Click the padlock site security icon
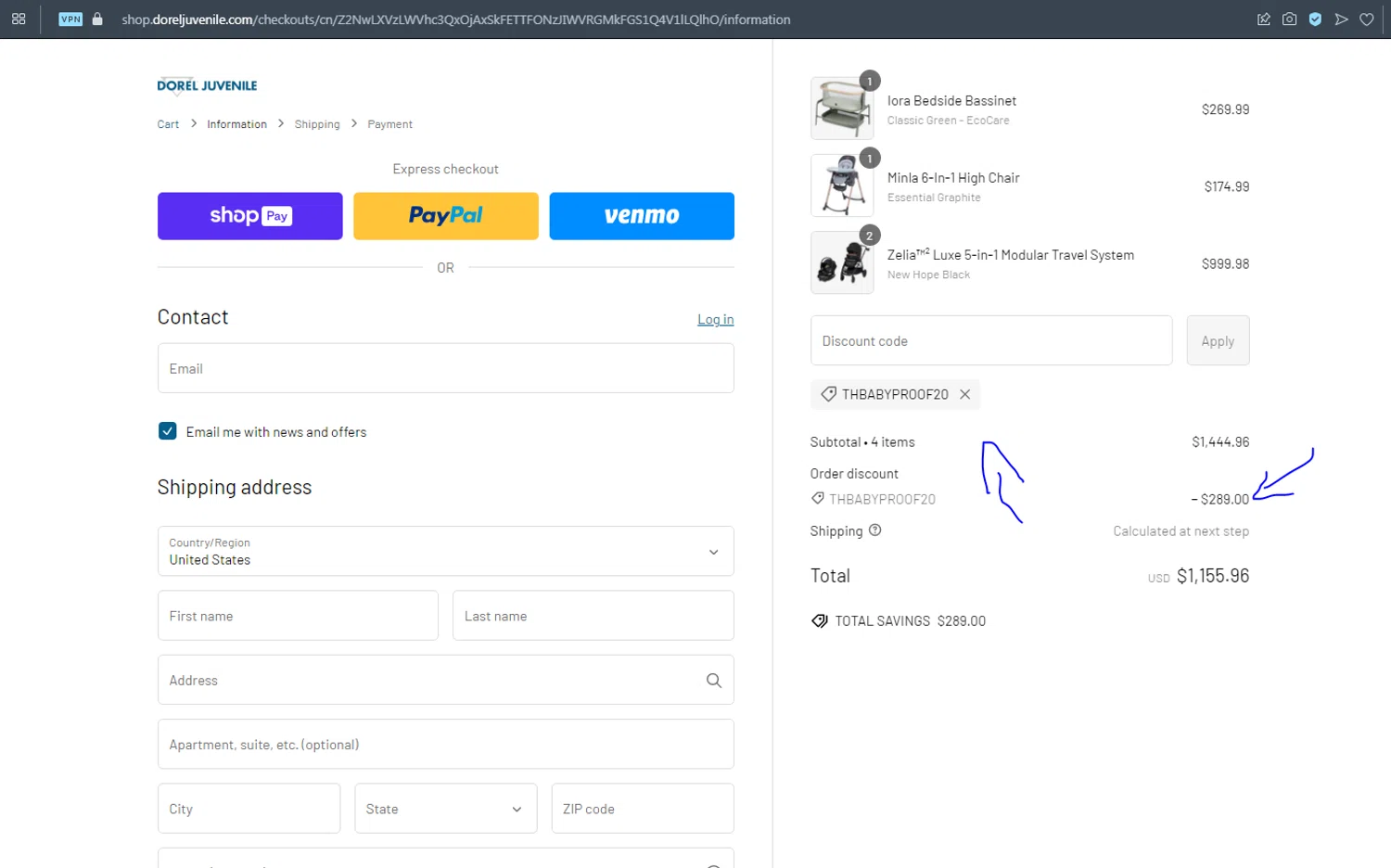The width and height of the screenshot is (1391, 868). [x=97, y=19]
